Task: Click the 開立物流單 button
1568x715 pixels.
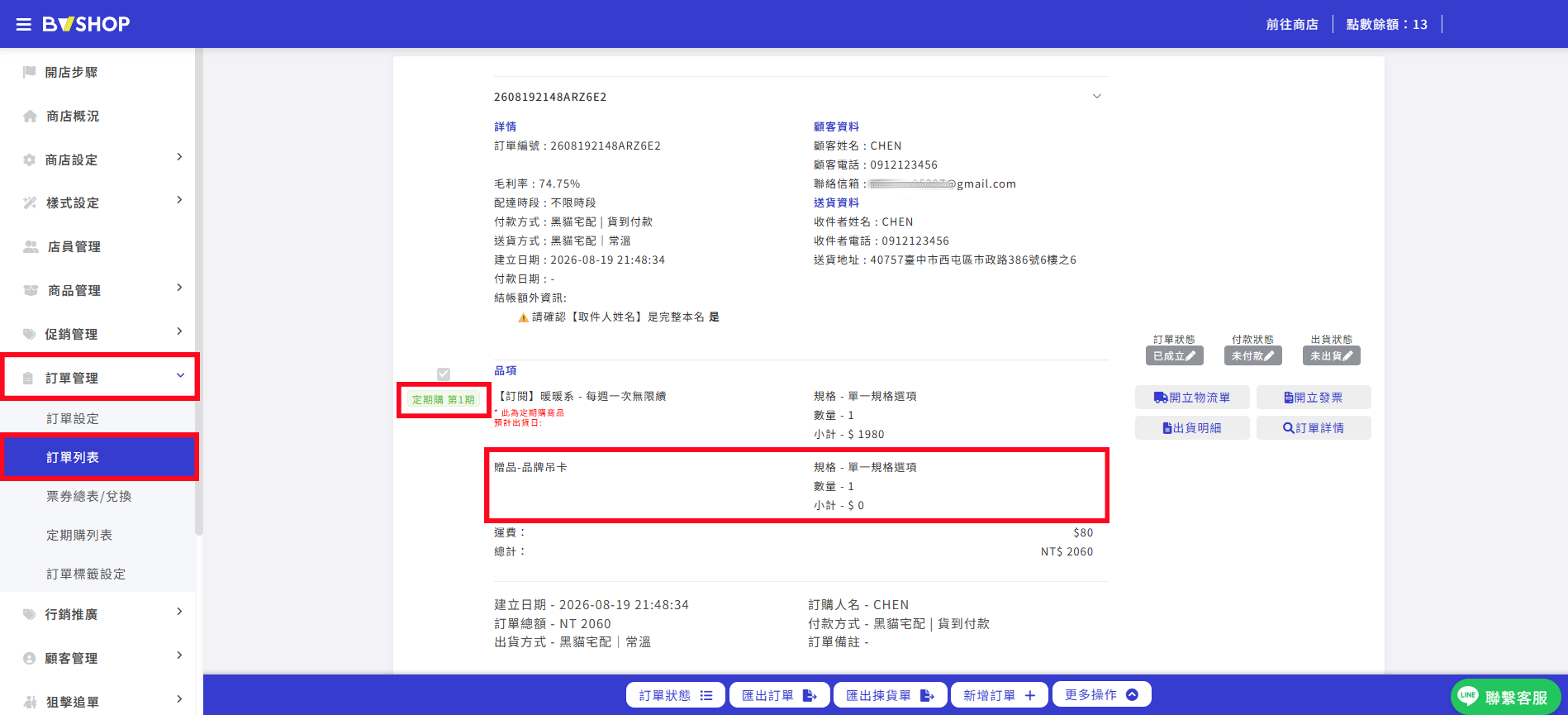Action: tap(1192, 398)
